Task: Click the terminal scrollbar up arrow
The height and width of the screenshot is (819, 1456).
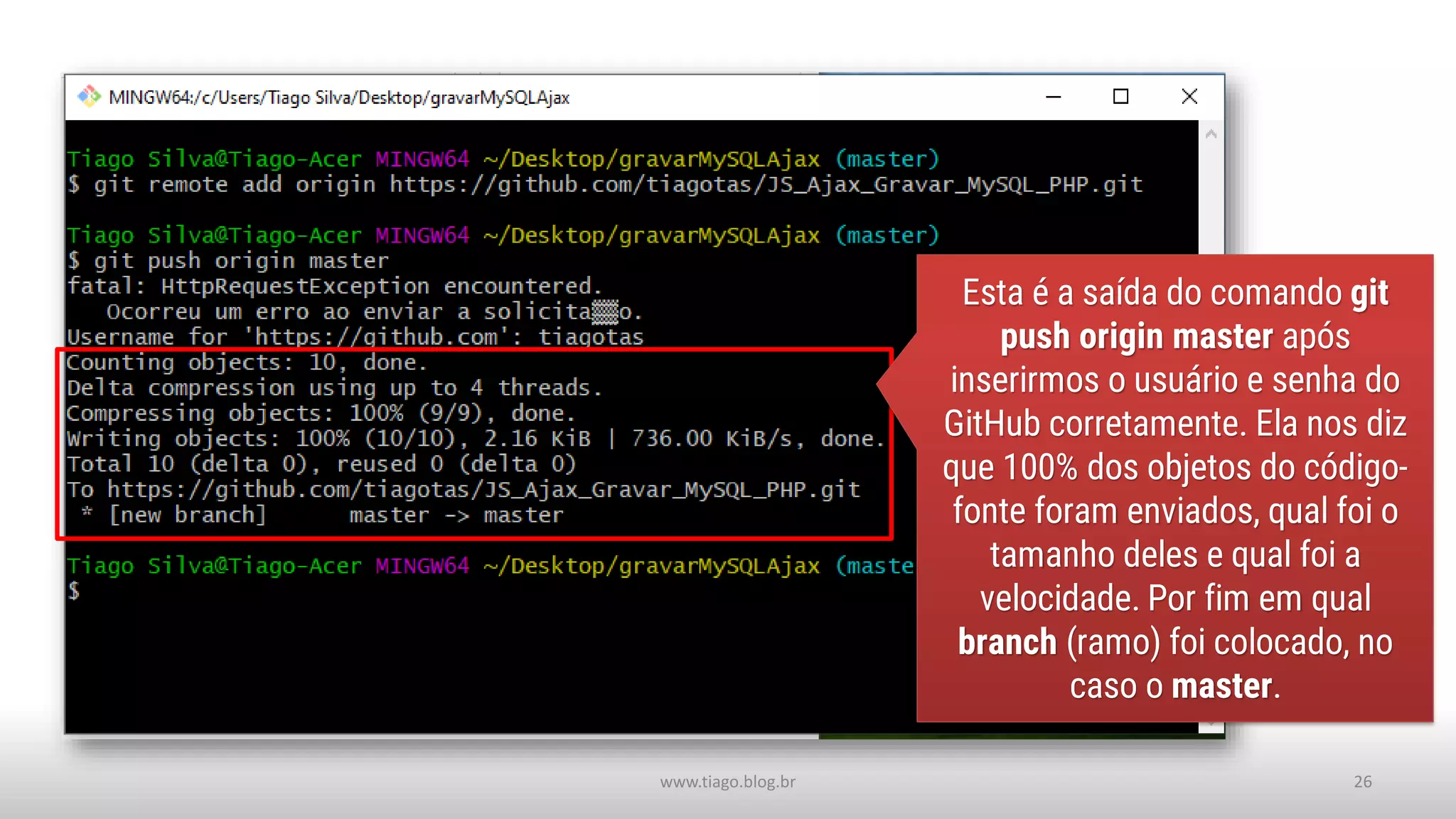Action: click(1211, 134)
